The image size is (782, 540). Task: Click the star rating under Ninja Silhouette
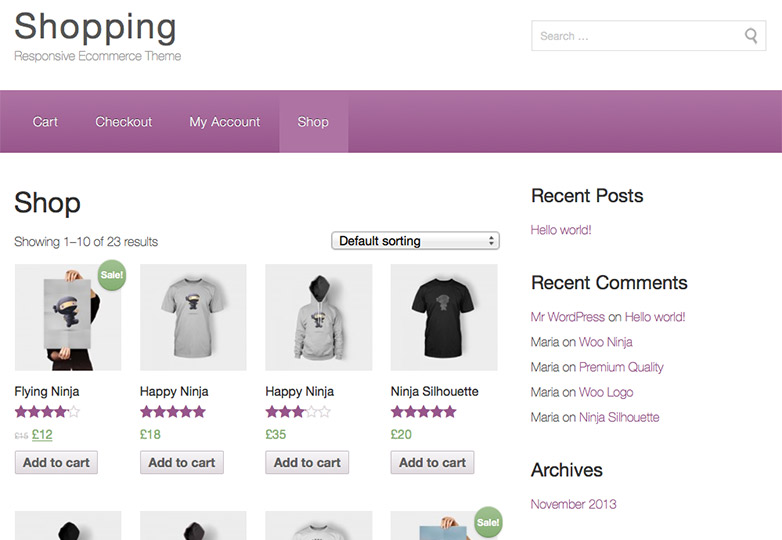click(423, 412)
